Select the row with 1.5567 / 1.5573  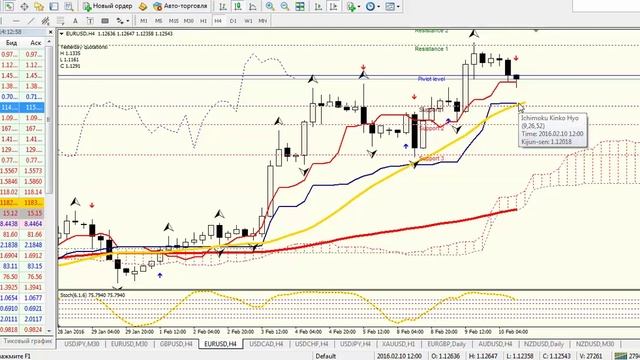tap(22, 171)
